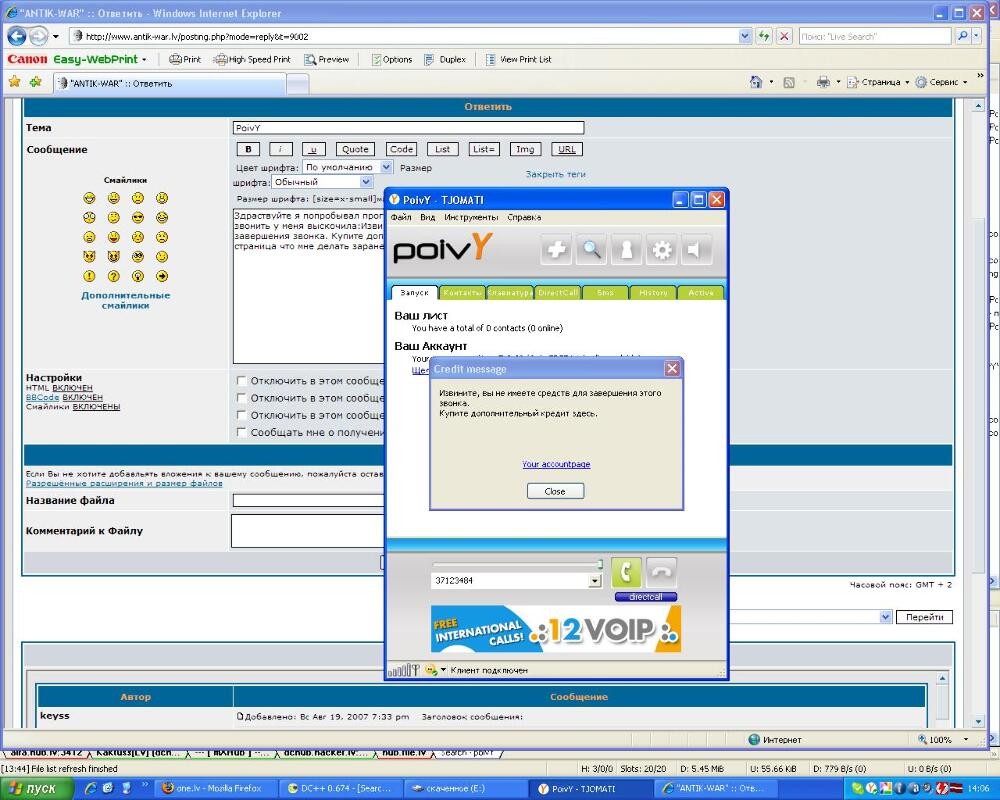This screenshot has width=1000, height=800.
Task: Click the Закрыть теги link
Action: click(x=555, y=174)
